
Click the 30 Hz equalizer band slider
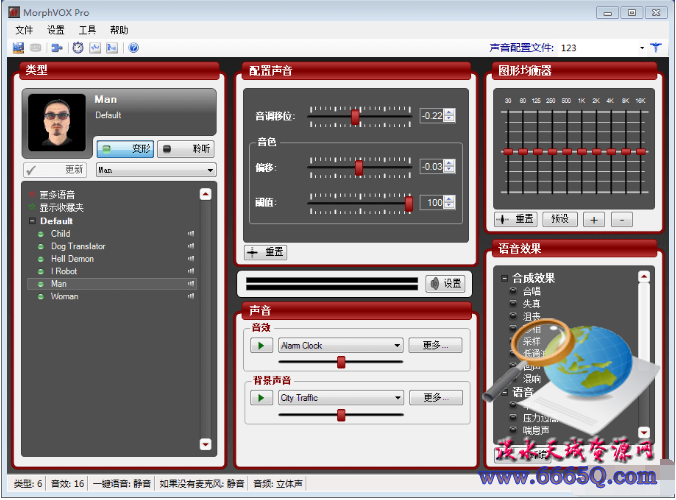508,151
